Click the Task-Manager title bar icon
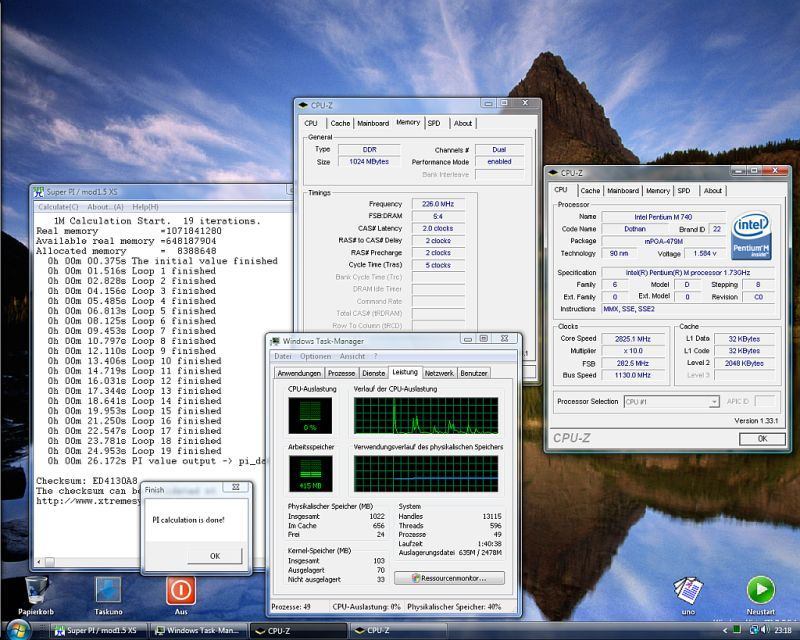This screenshot has height=640, width=800. click(x=276, y=341)
